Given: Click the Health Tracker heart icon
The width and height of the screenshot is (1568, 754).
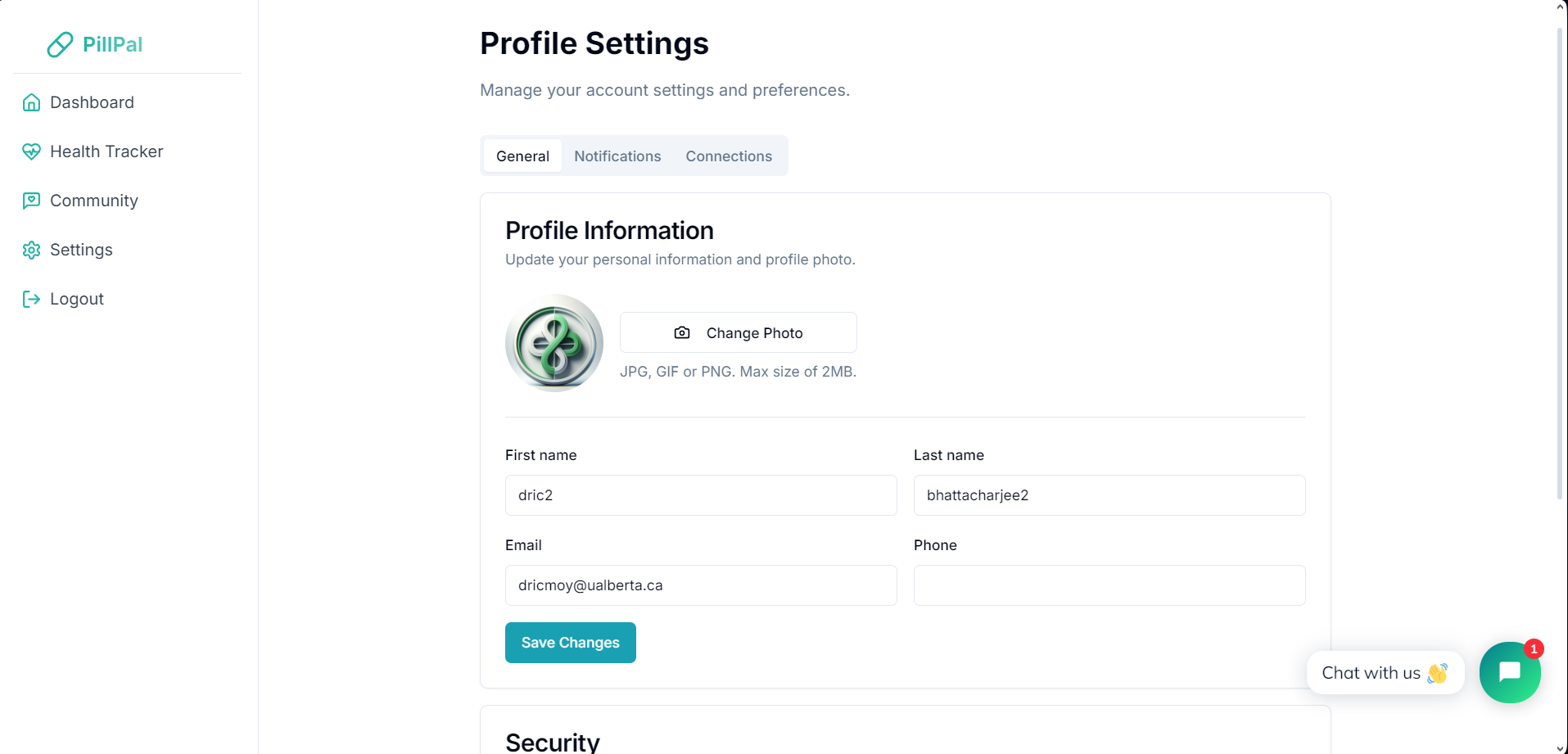Looking at the screenshot, I should coord(31,151).
